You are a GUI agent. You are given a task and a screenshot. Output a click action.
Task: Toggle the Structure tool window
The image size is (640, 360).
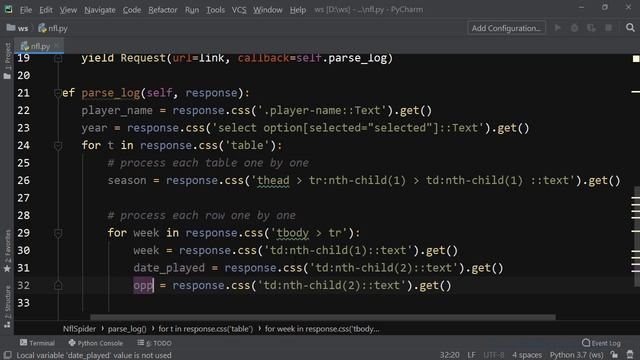[7, 306]
